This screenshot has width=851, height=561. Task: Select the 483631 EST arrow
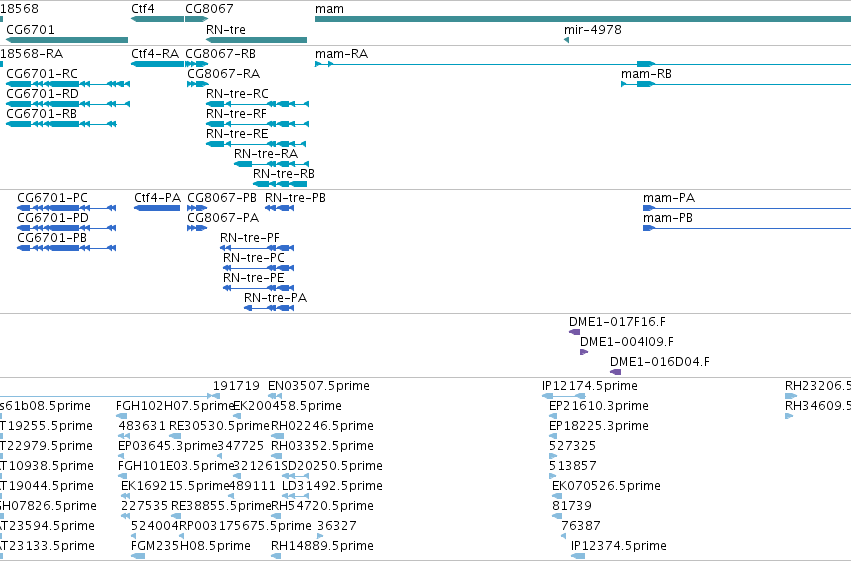click(x=124, y=436)
